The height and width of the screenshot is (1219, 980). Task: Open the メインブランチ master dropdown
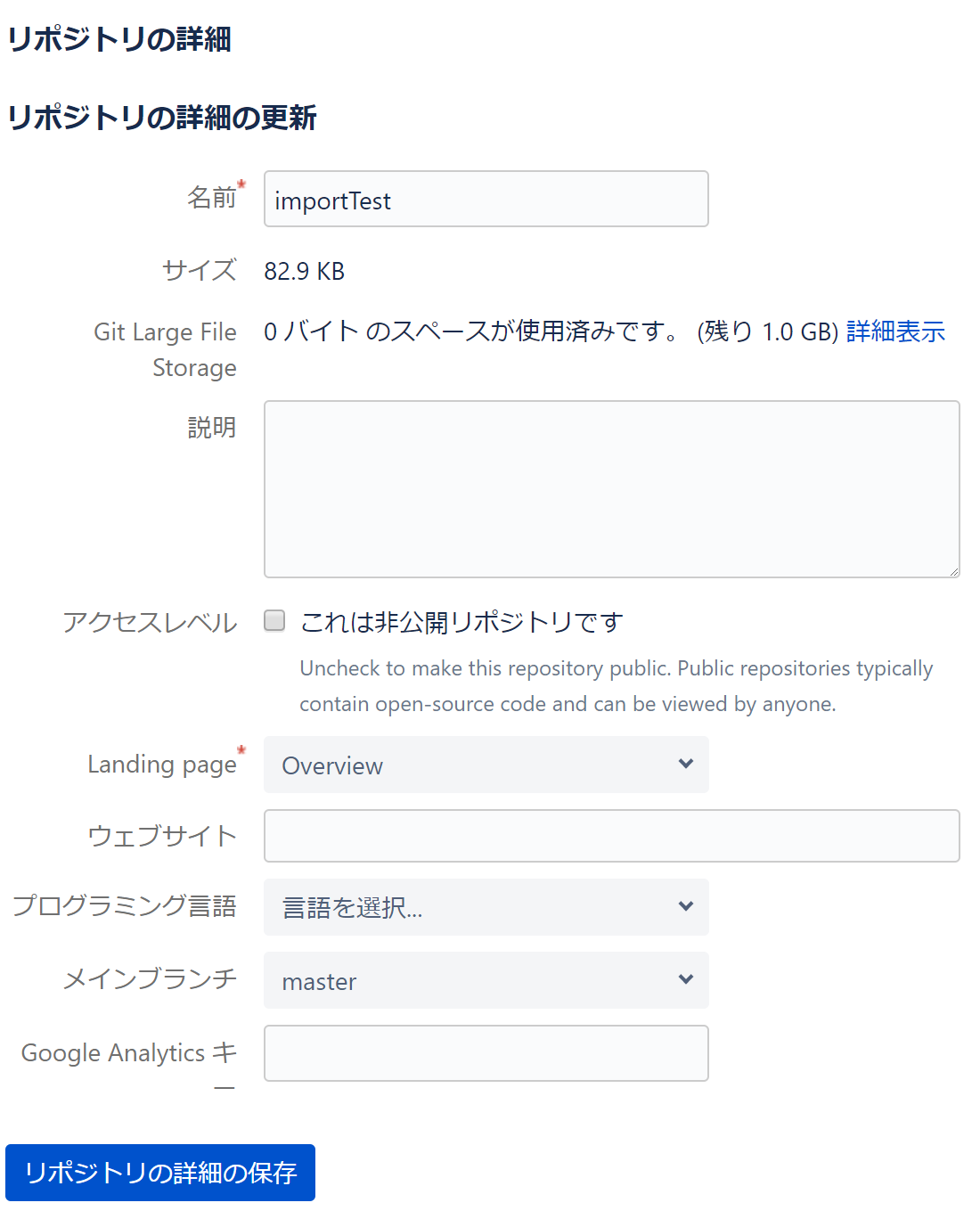point(486,980)
